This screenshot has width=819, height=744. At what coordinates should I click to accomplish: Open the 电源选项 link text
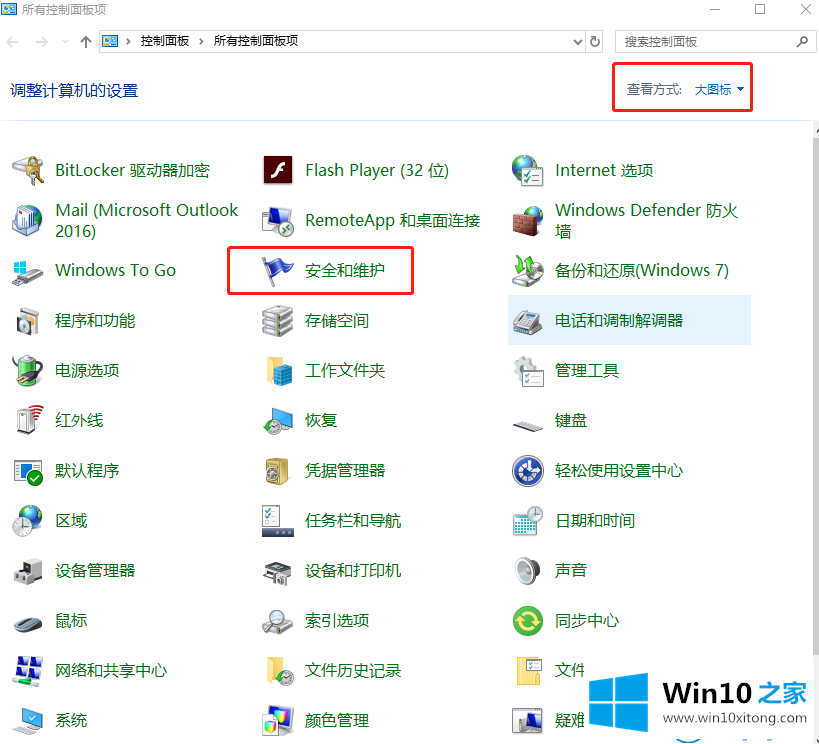pyautogui.click(x=87, y=370)
